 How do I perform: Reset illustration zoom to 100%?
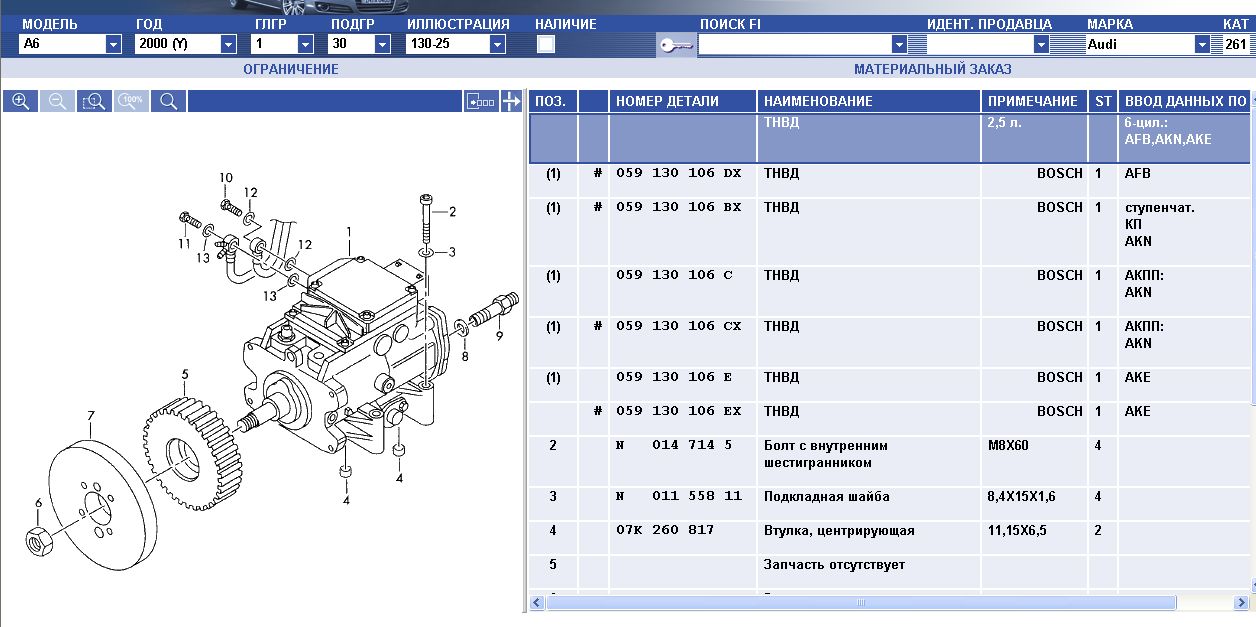click(131, 101)
